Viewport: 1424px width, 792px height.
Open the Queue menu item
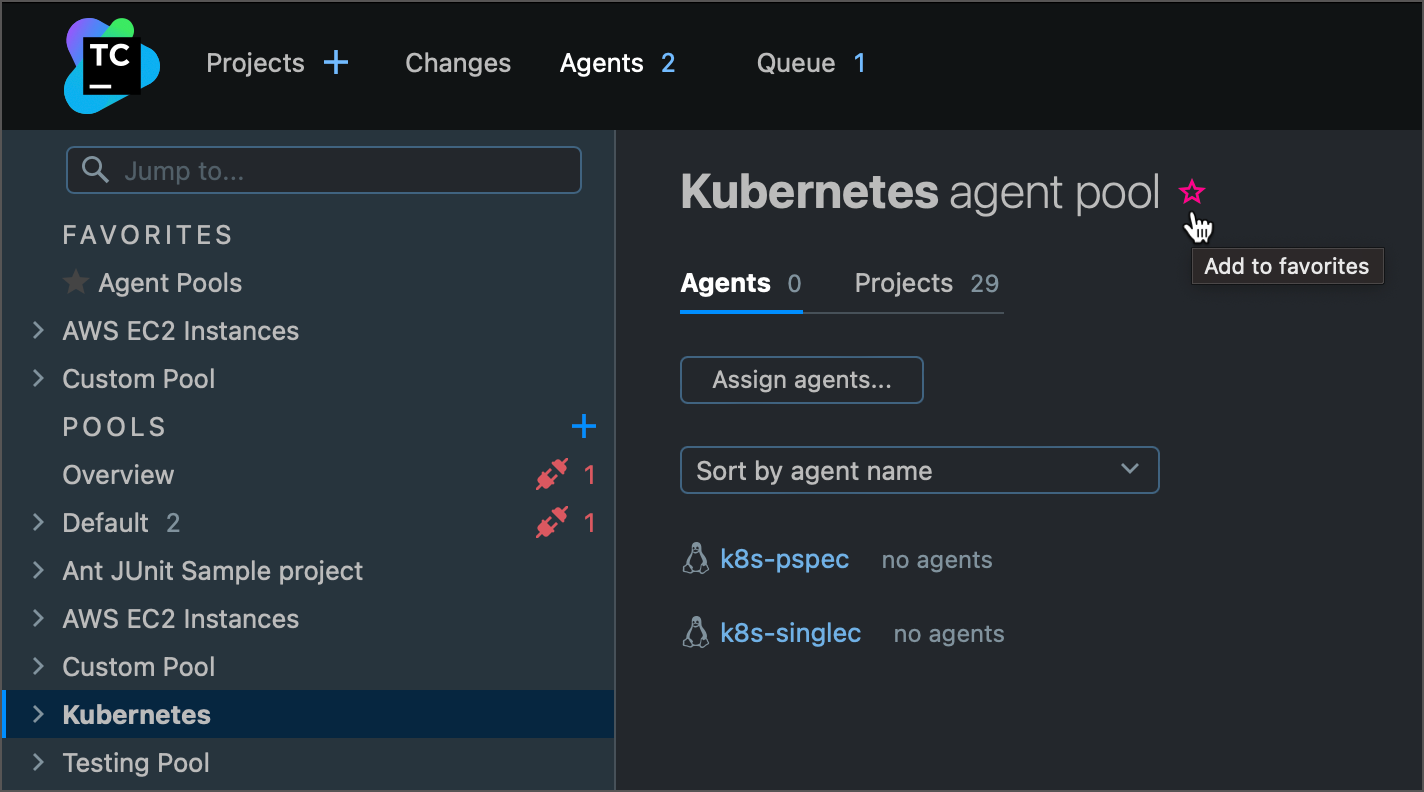(x=796, y=63)
